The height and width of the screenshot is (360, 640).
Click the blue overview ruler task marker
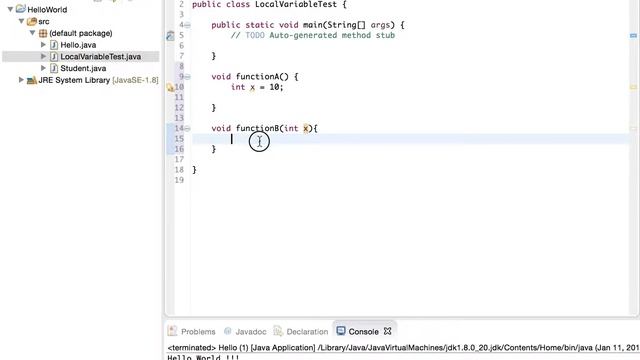tap(633, 36)
